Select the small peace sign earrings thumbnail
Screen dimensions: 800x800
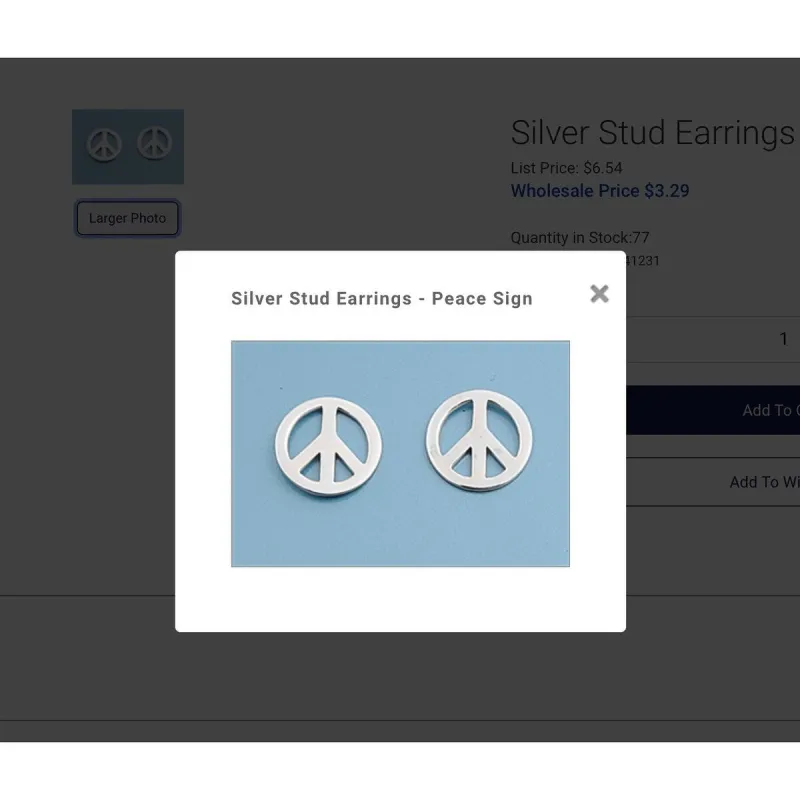coord(128,146)
